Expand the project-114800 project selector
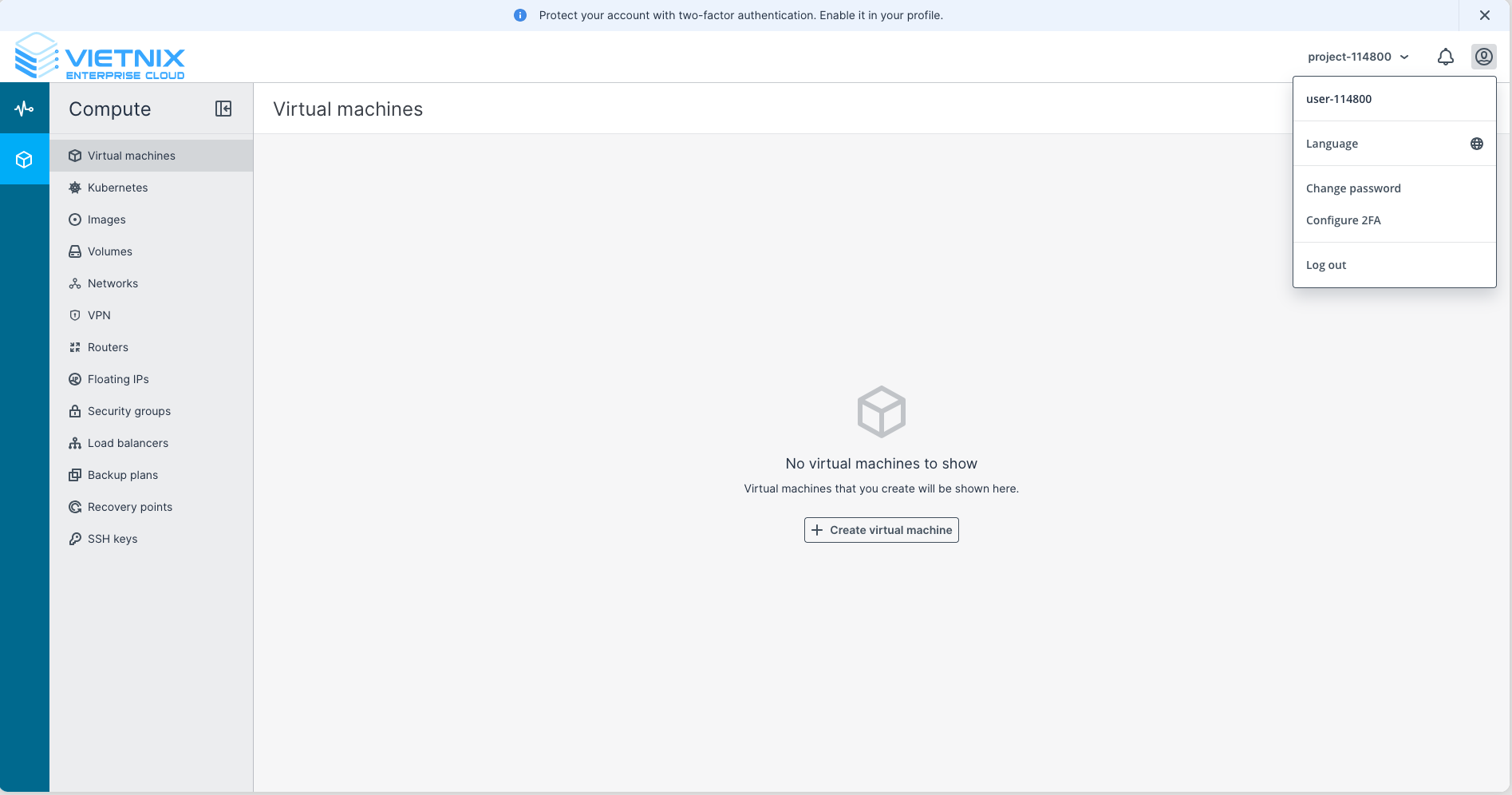 point(1357,57)
